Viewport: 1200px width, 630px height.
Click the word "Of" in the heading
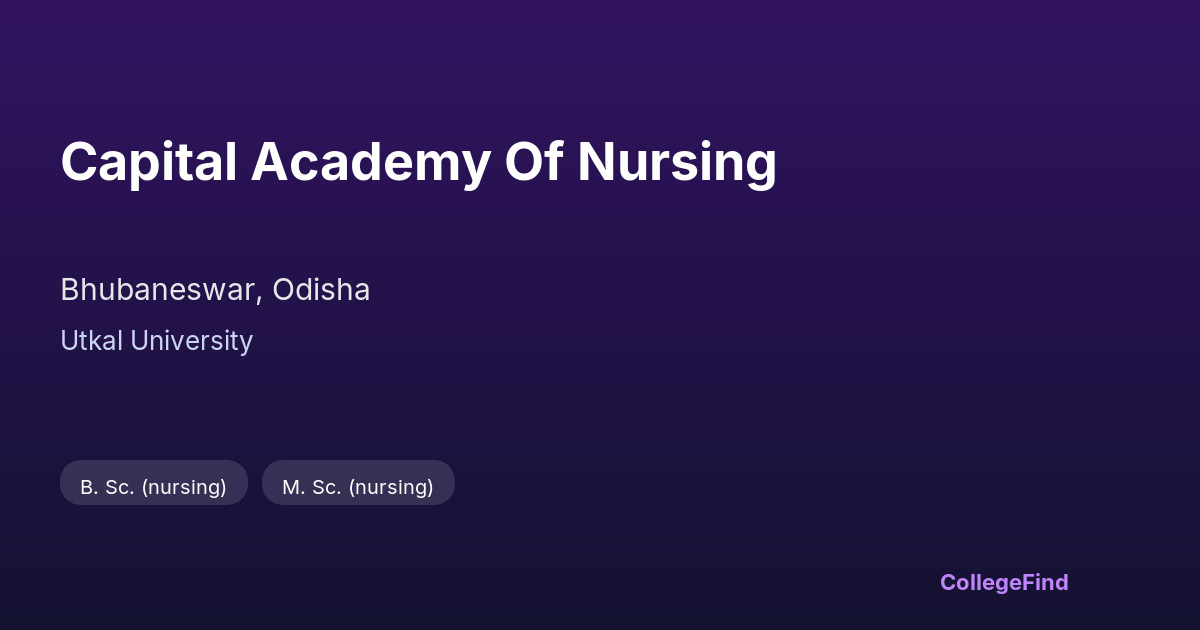[x=533, y=162]
